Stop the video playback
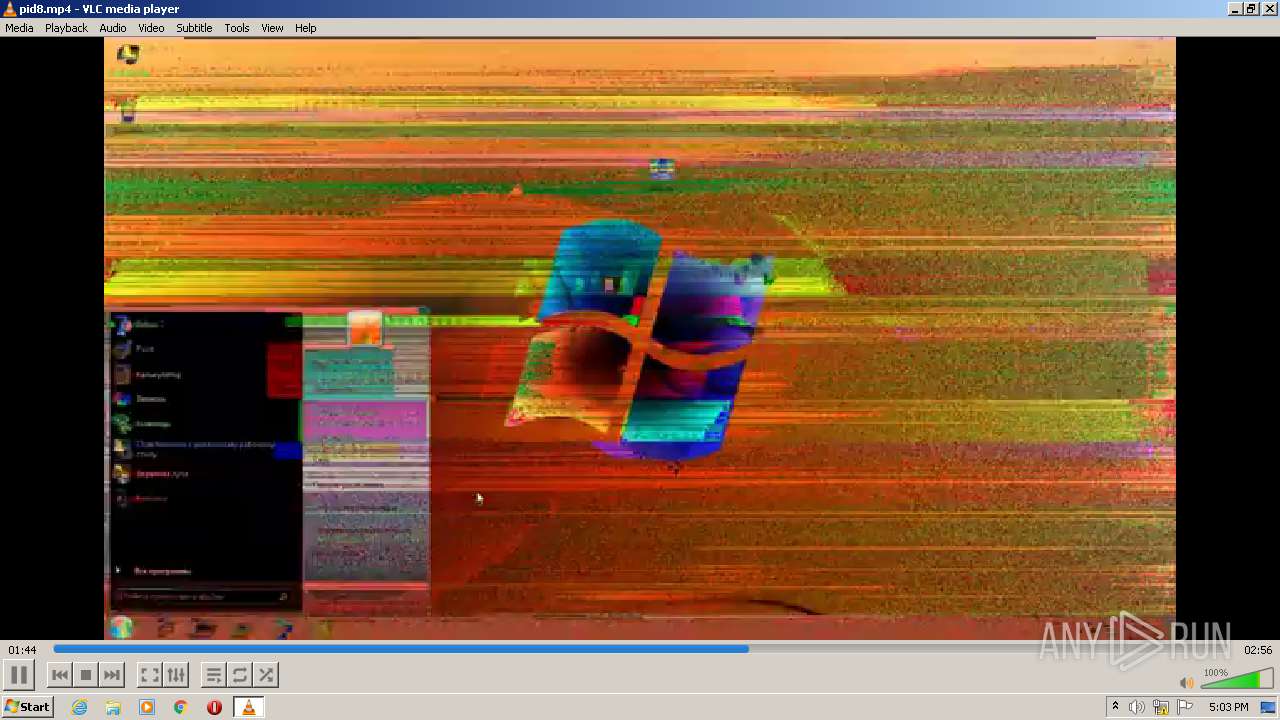1280x720 pixels. 86,675
